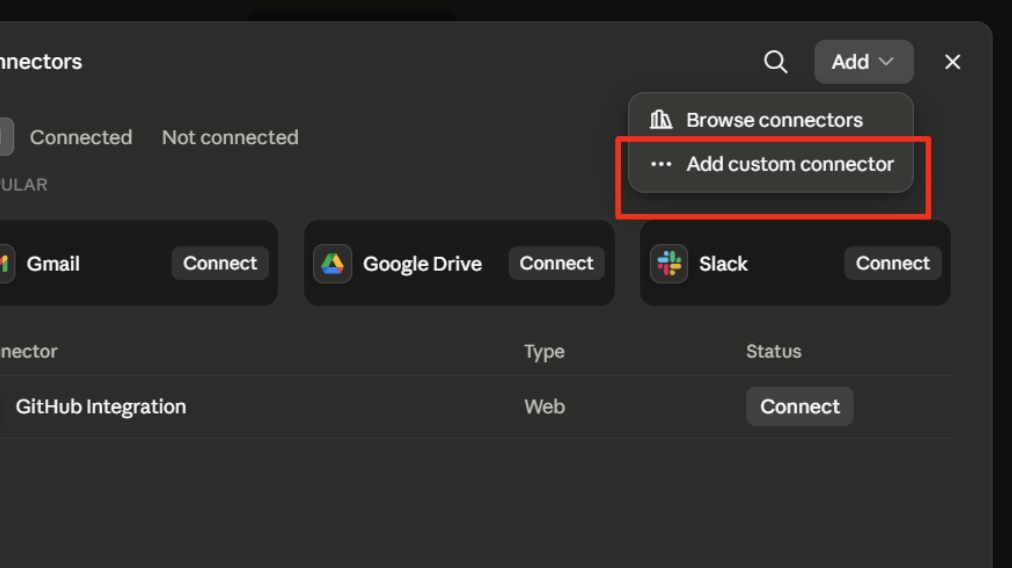The height and width of the screenshot is (568, 1012).
Task: Open the Add dropdown button
Action: [x=864, y=62]
